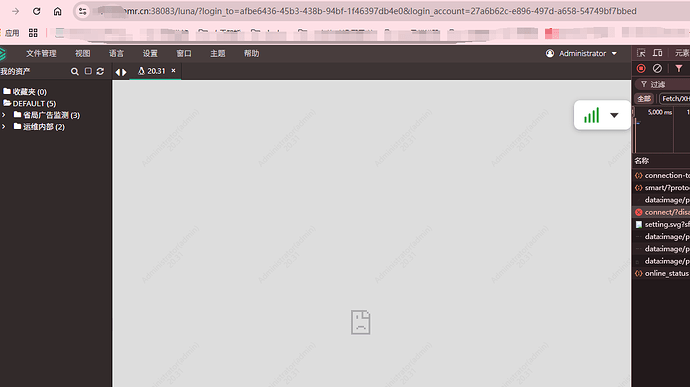Select the Fetch/XHR filter button
This screenshot has height=387, width=690.
675,99
